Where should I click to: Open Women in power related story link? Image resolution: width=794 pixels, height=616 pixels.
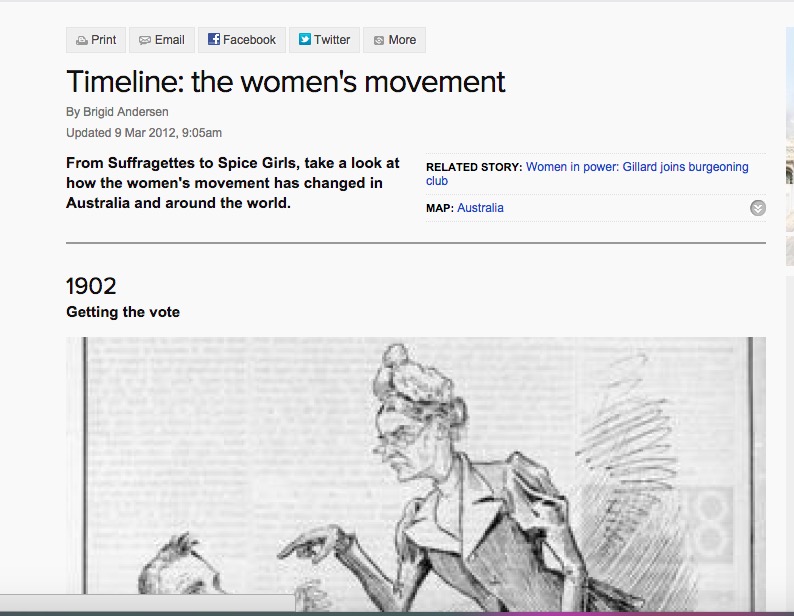click(587, 174)
